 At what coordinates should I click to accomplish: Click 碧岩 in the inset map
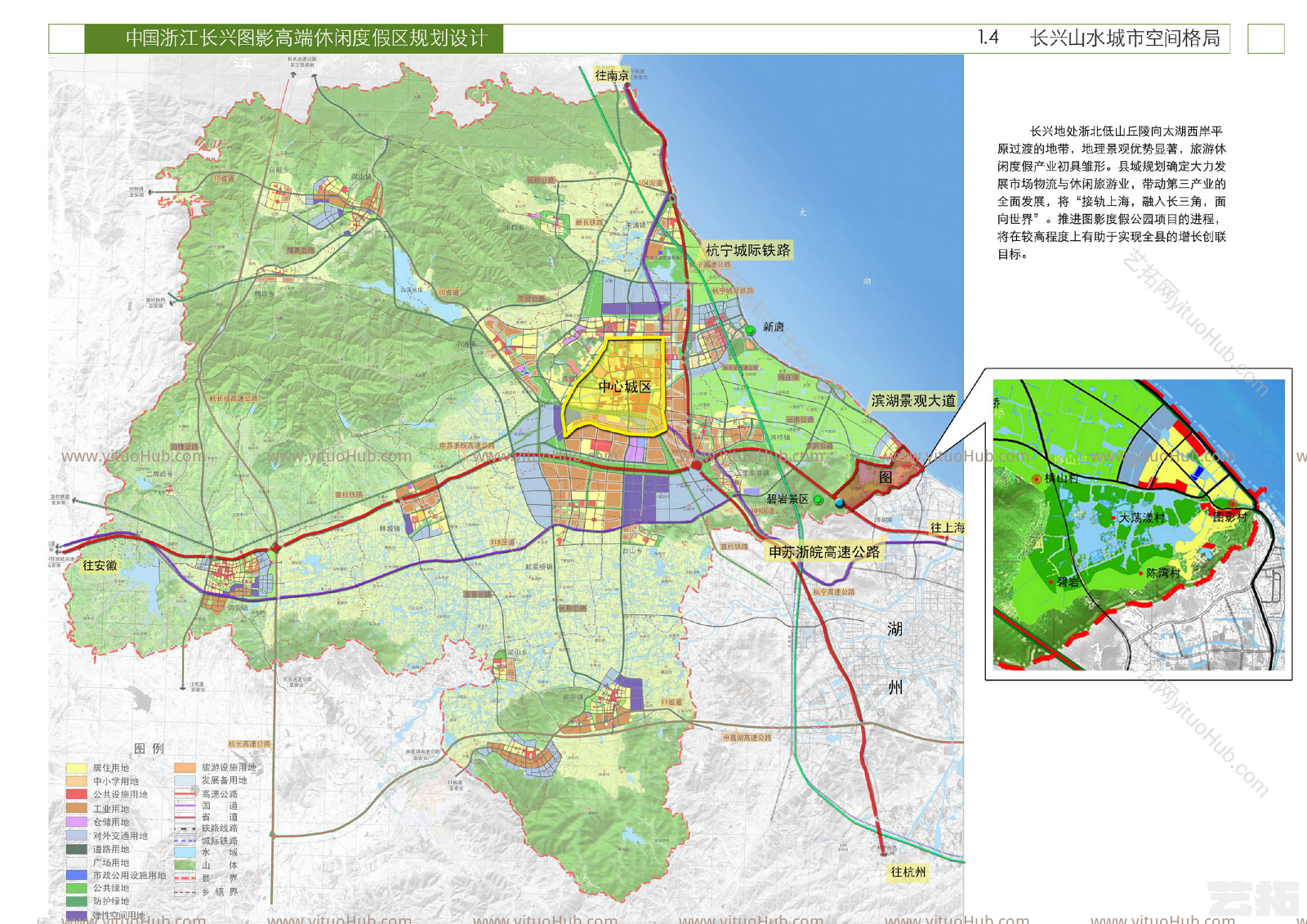coord(1068,583)
